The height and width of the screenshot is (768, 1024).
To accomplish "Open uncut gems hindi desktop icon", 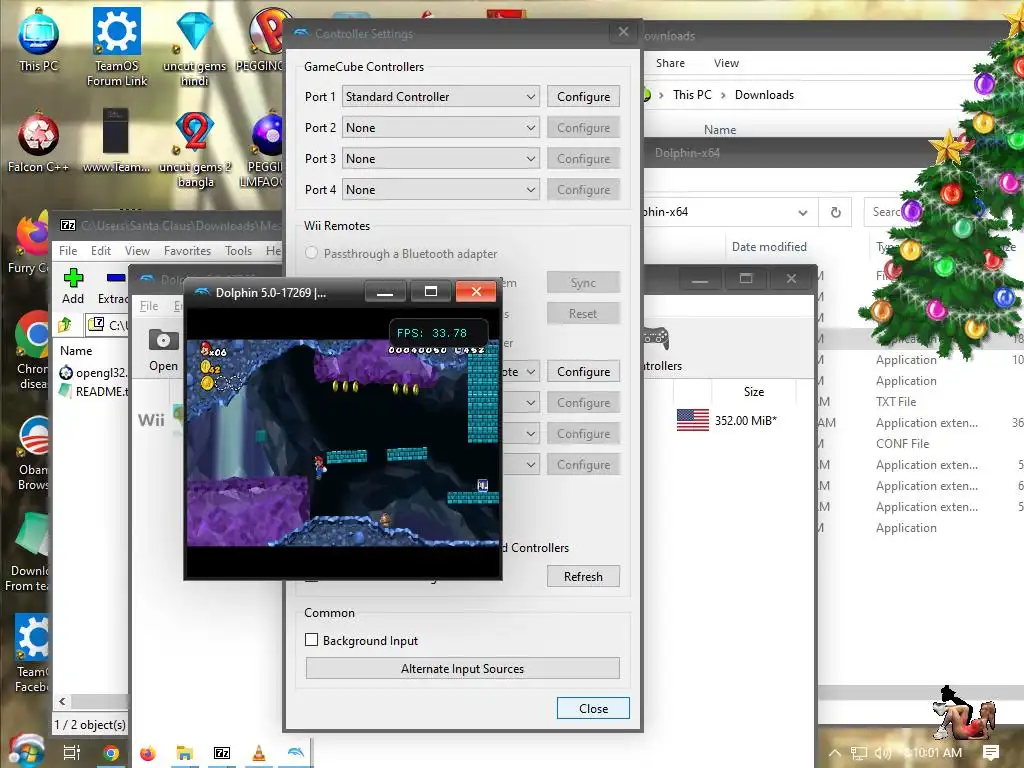I will pyautogui.click(x=194, y=47).
